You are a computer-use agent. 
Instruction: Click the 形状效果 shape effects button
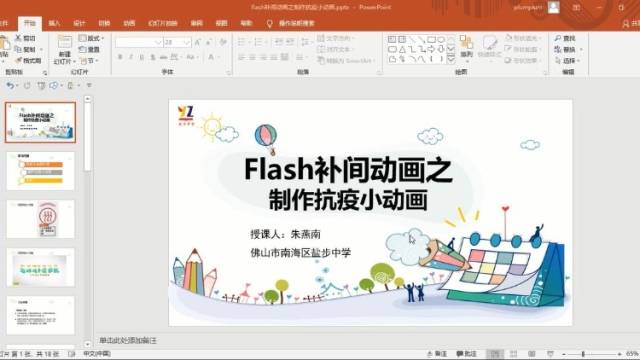[x=523, y=60]
